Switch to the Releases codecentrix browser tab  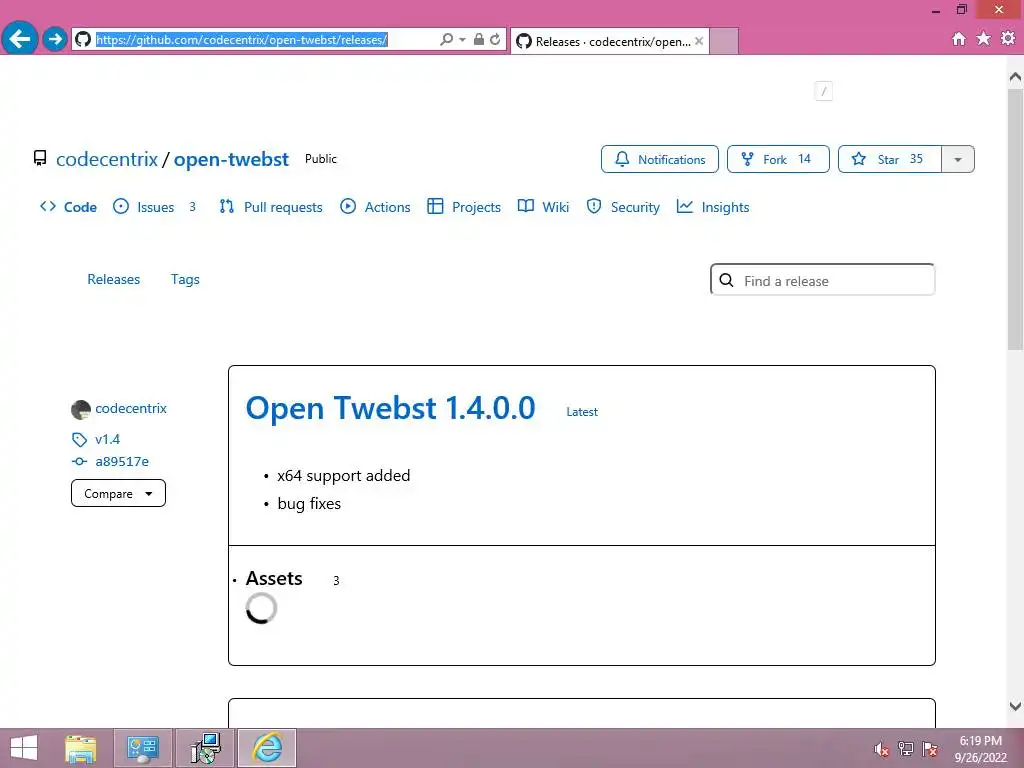[610, 41]
